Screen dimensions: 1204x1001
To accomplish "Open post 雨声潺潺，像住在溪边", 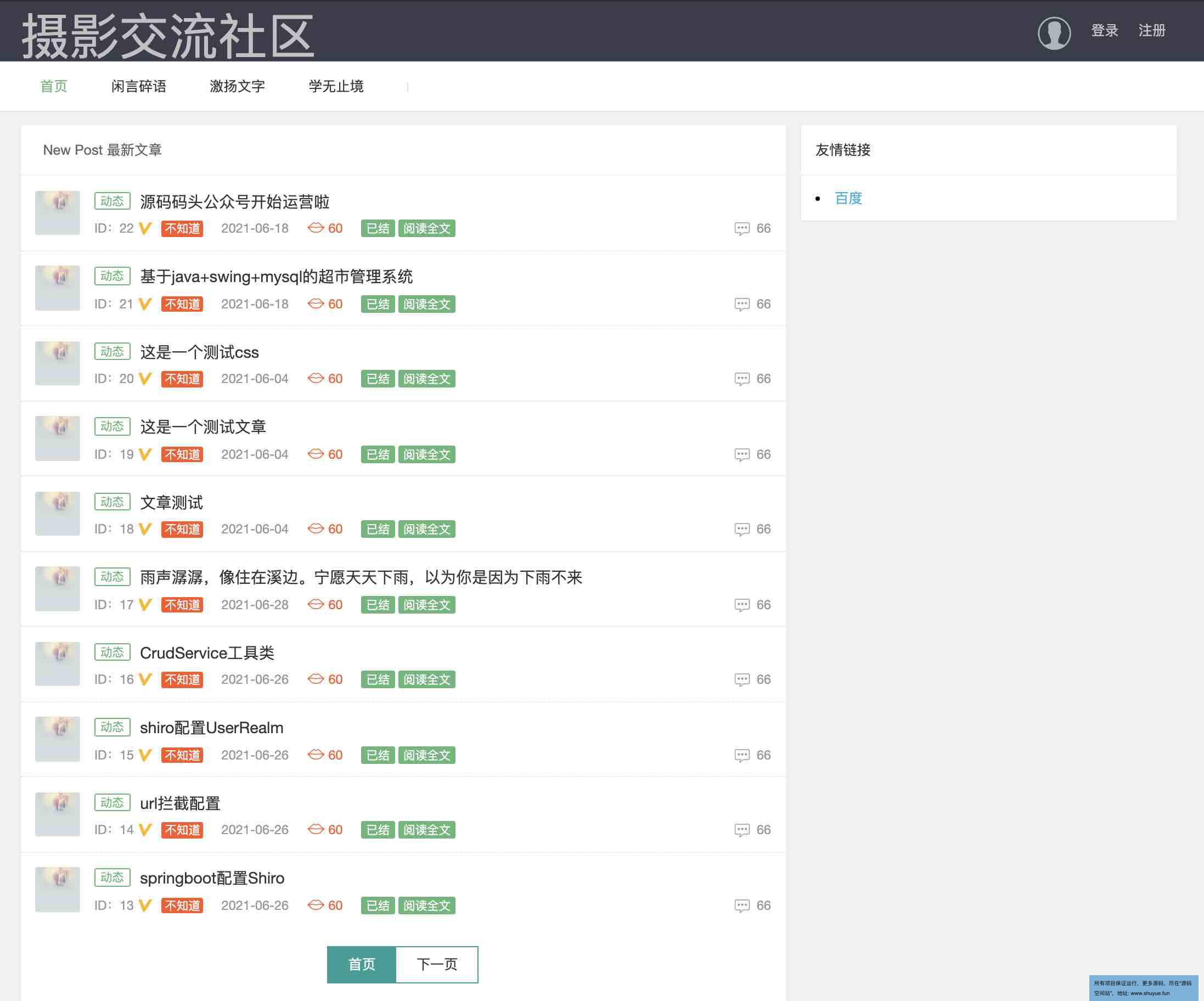I will tap(361, 577).
